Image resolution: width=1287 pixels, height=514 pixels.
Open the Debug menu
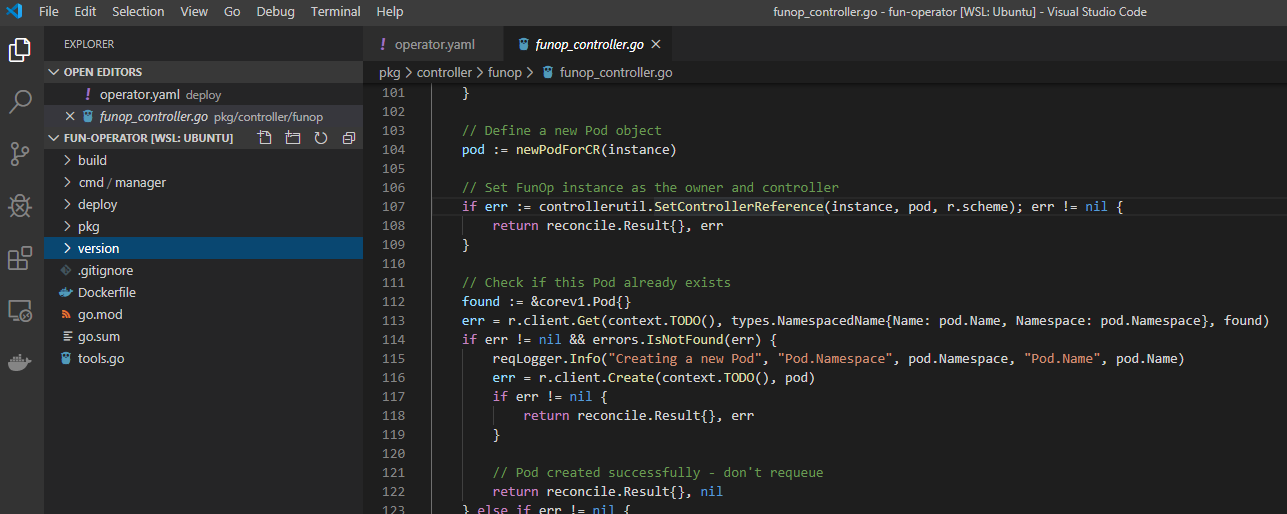tap(276, 12)
